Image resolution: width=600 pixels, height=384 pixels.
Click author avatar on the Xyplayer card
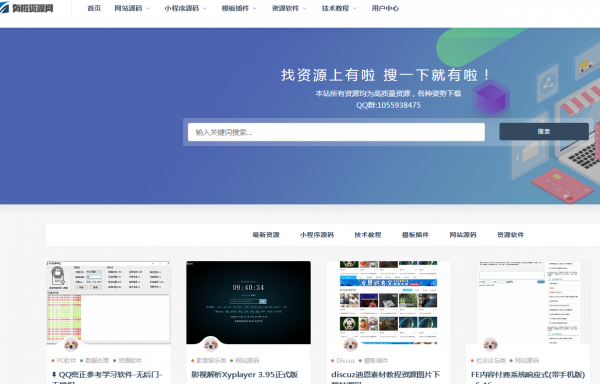tap(210, 345)
